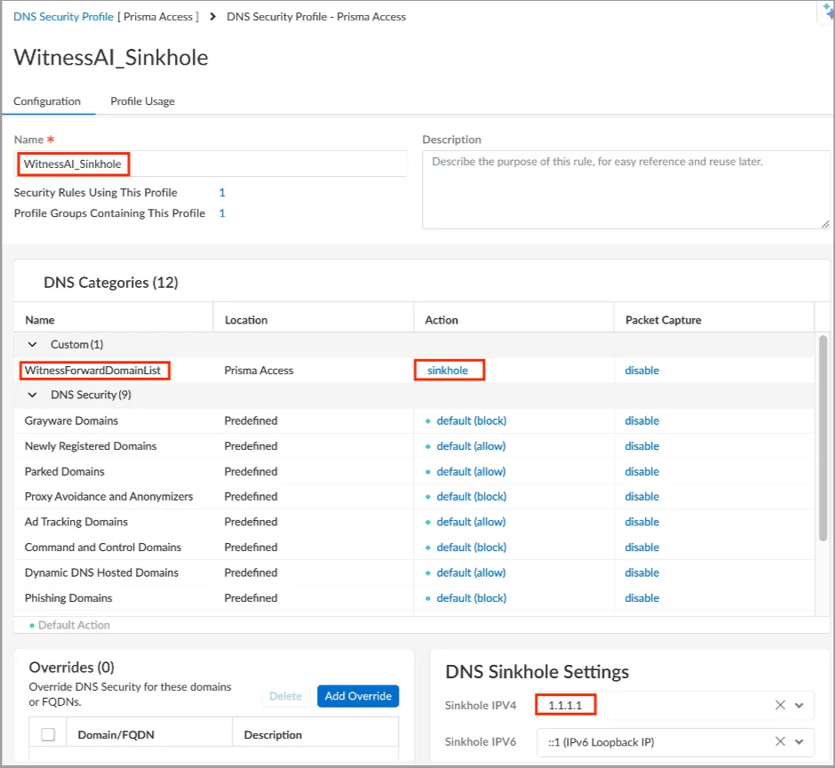
Task: Click the Description text area
Action: tap(626, 190)
